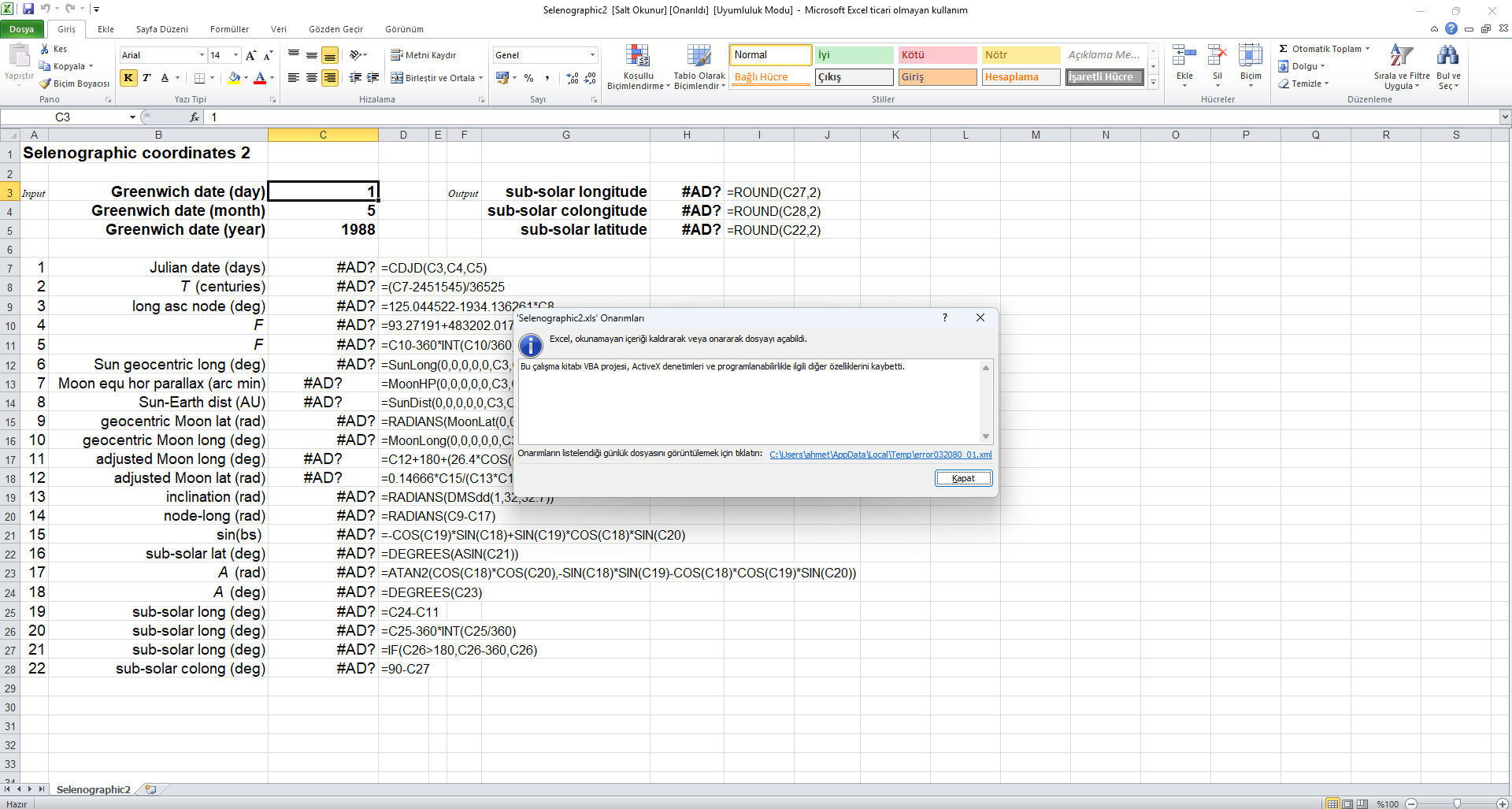1512x809 pixels.
Task: Open the Genel number format dropdown
Action: pyautogui.click(x=592, y=55)
